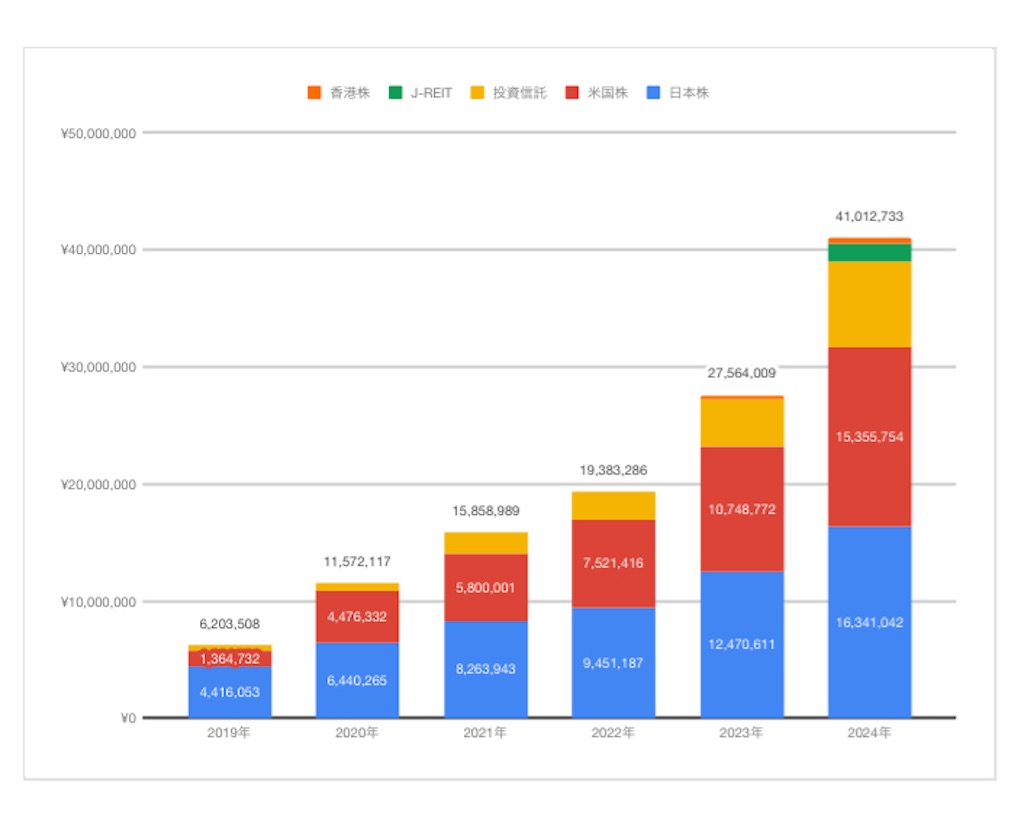The width and height of the screenshot is (1024, 820).
Task: Select the yellow segment of the 2020年 bar
Action: pyautogui.click(x=357, y=587)
